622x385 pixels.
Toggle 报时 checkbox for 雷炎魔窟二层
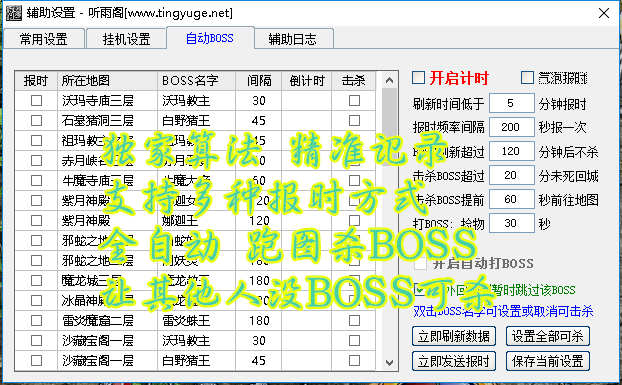[36, 320]
